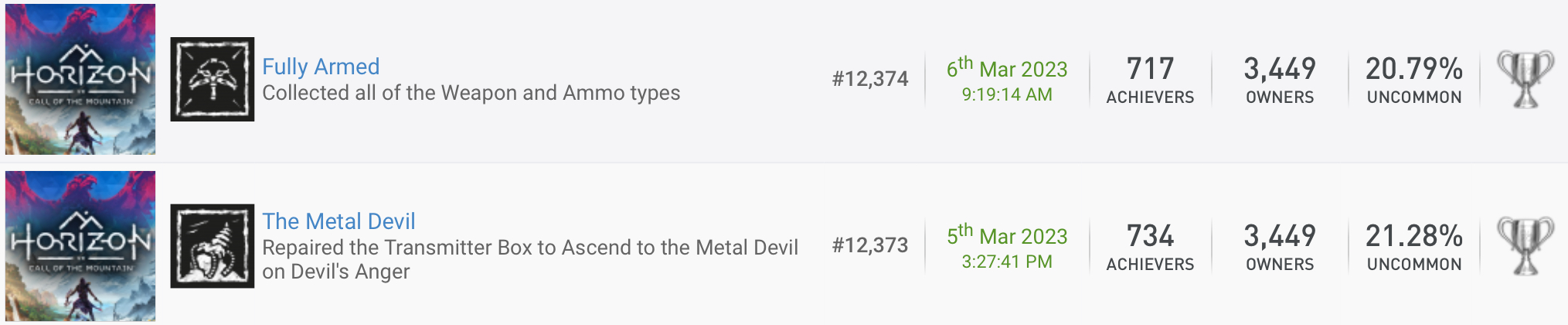
Task: Click silver trophy cup for Metal Devil
Action: [1525, 246]
